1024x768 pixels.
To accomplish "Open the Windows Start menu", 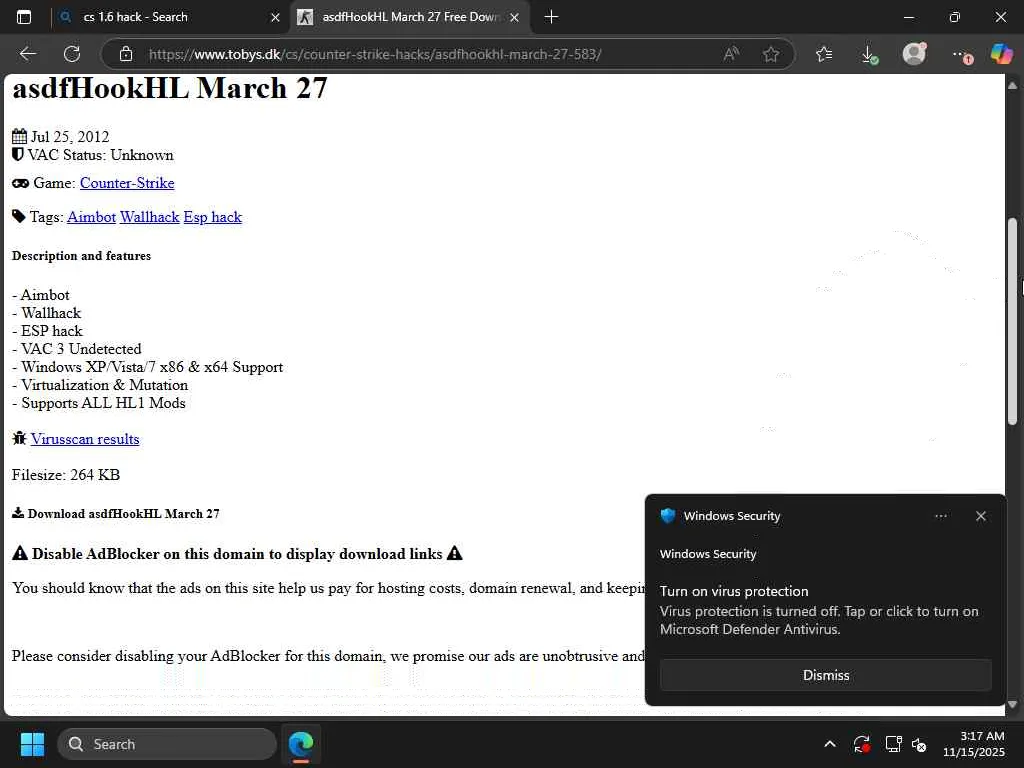I will coord(32,744).
